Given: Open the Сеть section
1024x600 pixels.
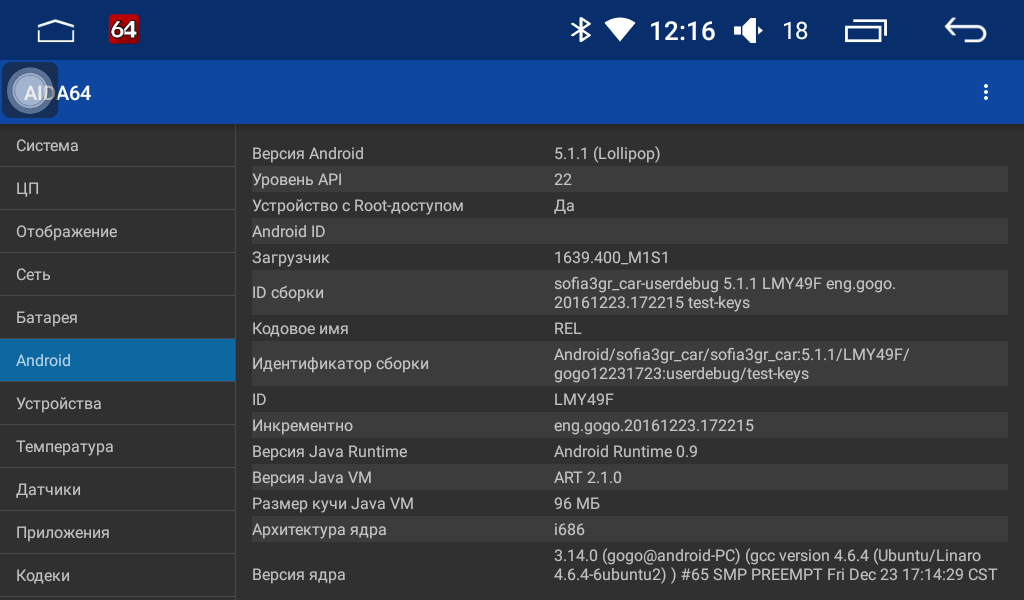Looking at the screenshot, I should pyautogui.click(x=117, y=275).
